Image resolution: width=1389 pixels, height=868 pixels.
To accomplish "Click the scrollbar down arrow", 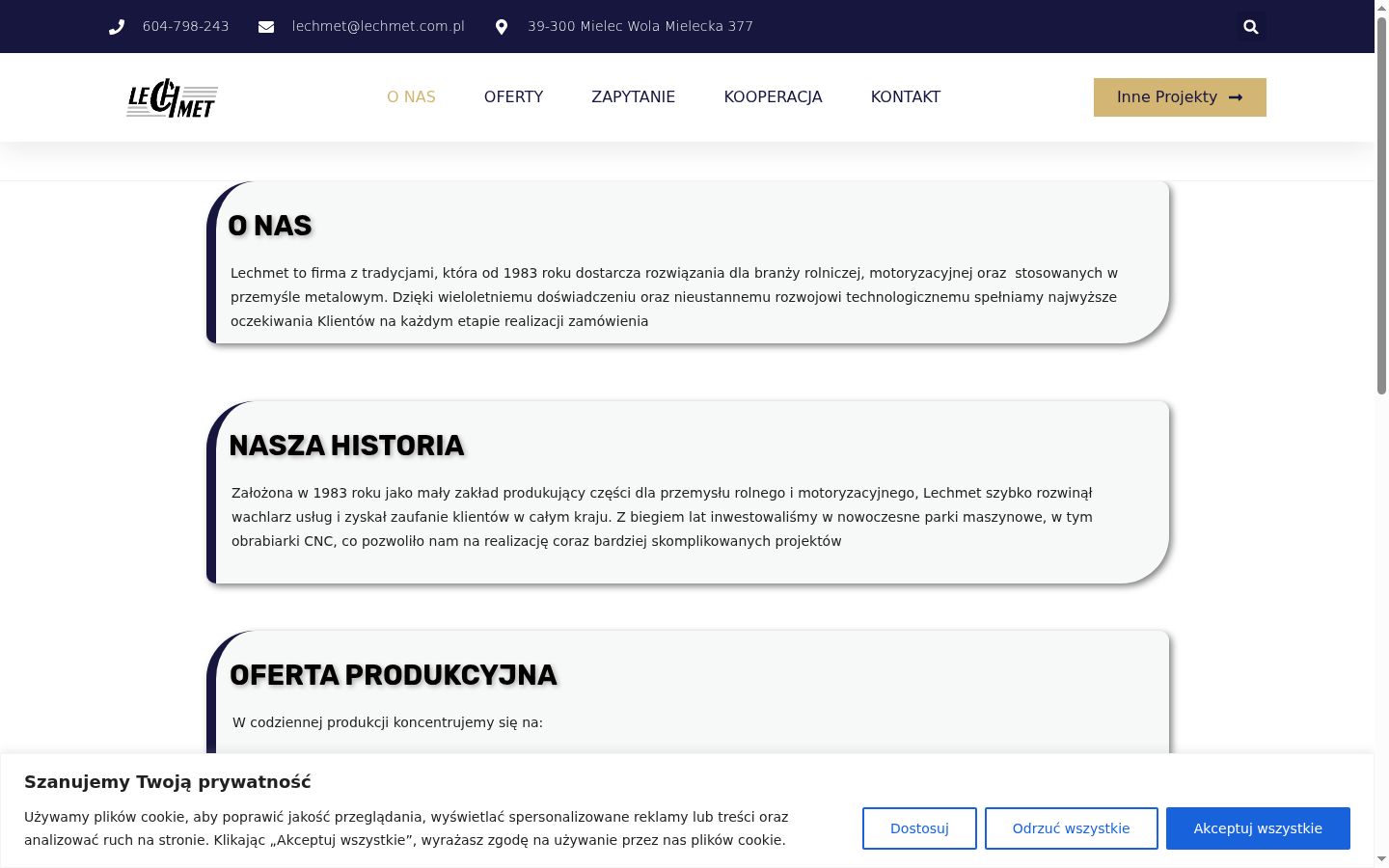I will coord(1381,859).
